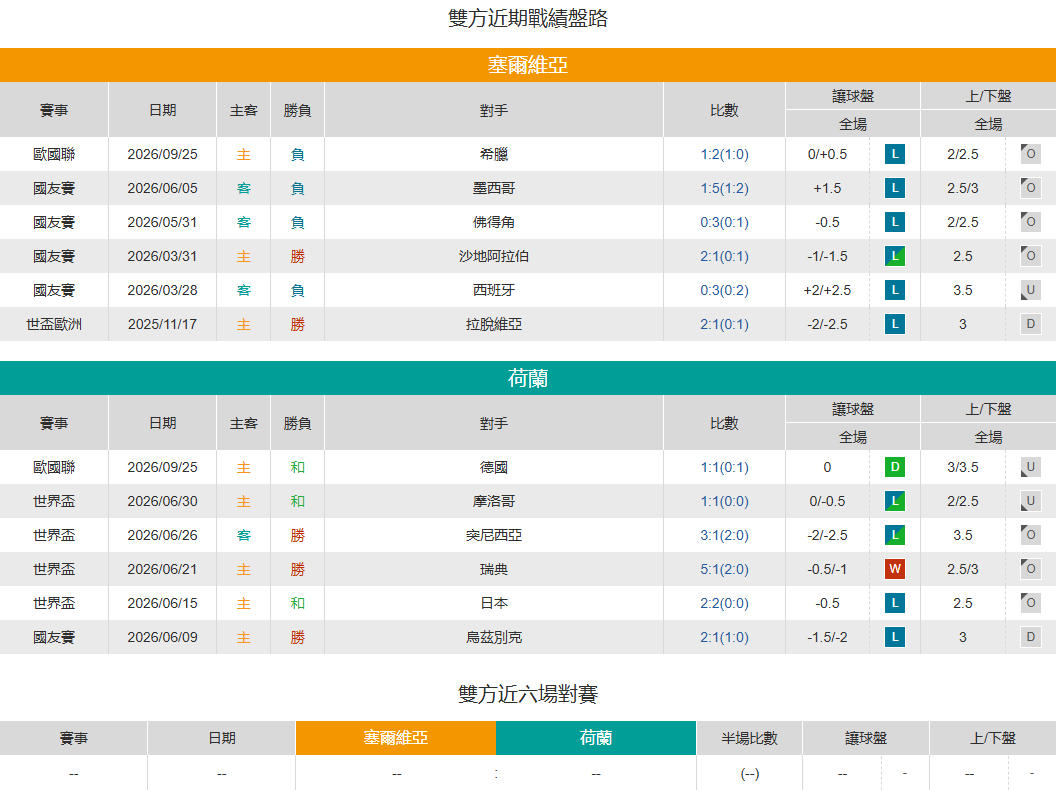Open the 3:1(2:0) score against 突尼西亞
The height and width of the screenshot is (790, 1056).
pos(724,535)
